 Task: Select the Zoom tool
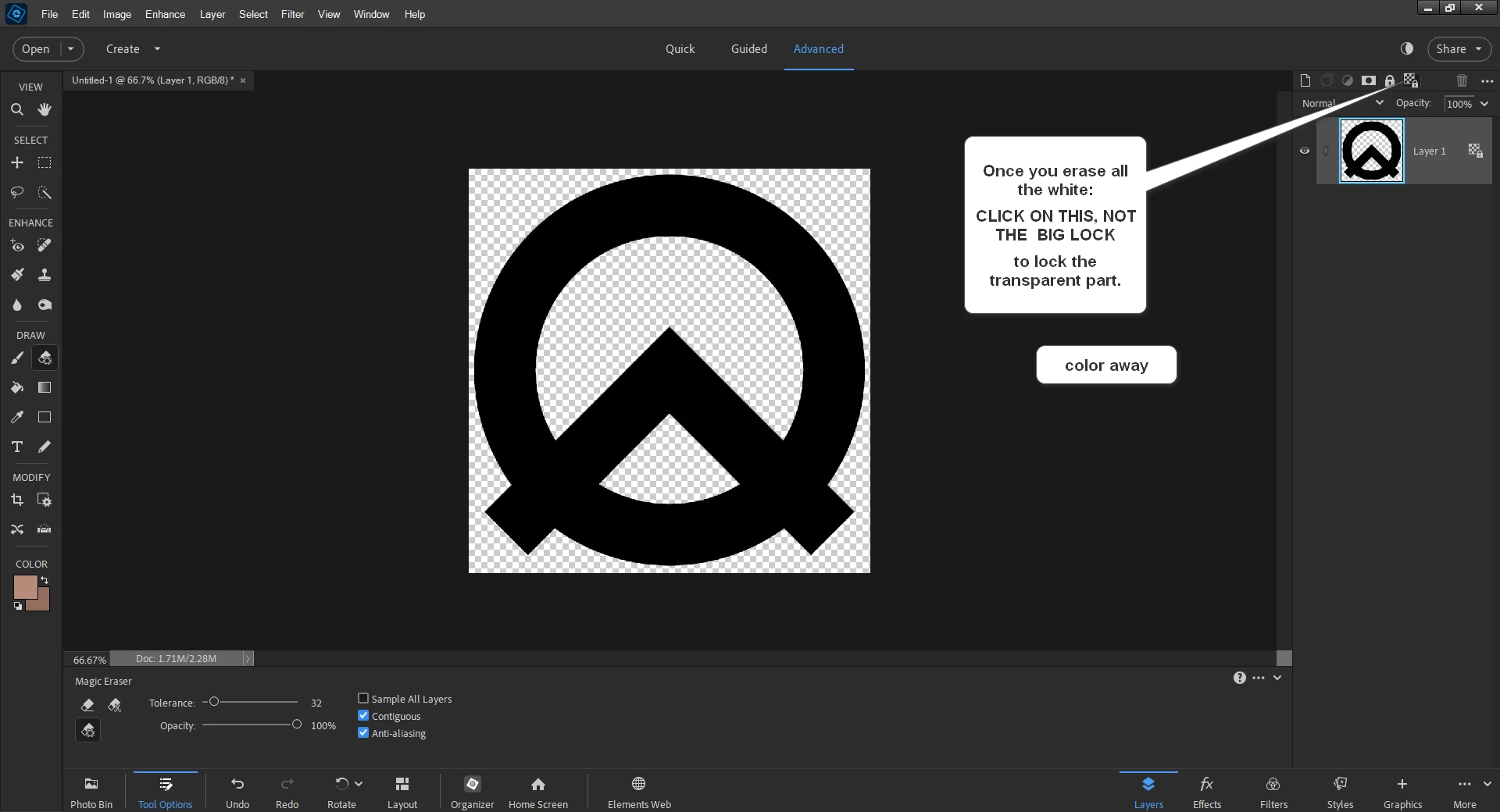16,109
